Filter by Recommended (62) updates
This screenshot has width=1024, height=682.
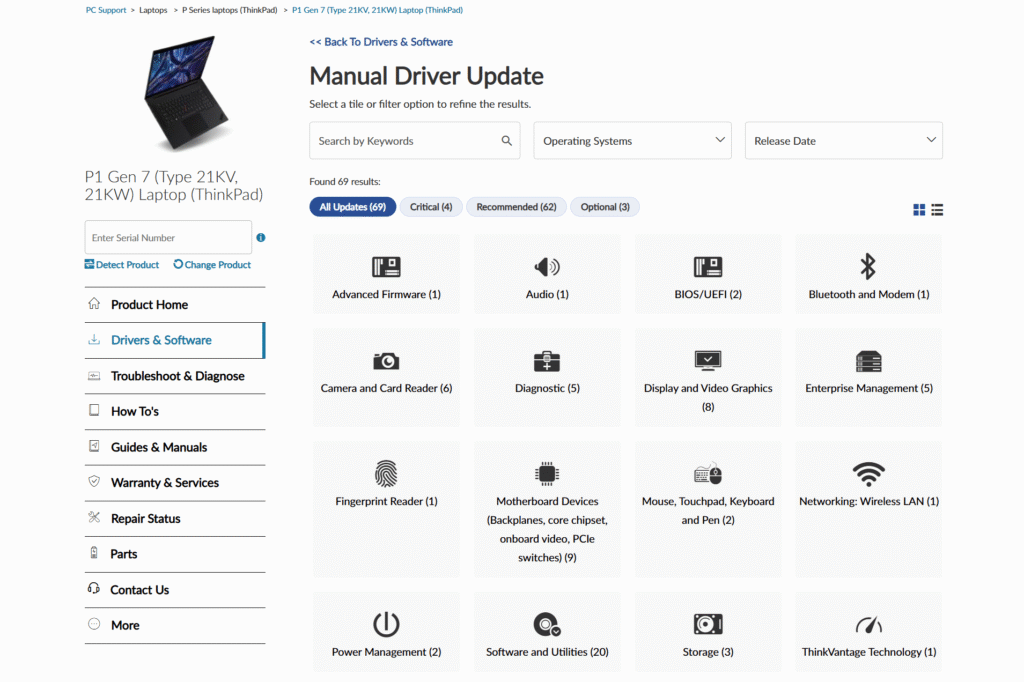coord(516,207)
